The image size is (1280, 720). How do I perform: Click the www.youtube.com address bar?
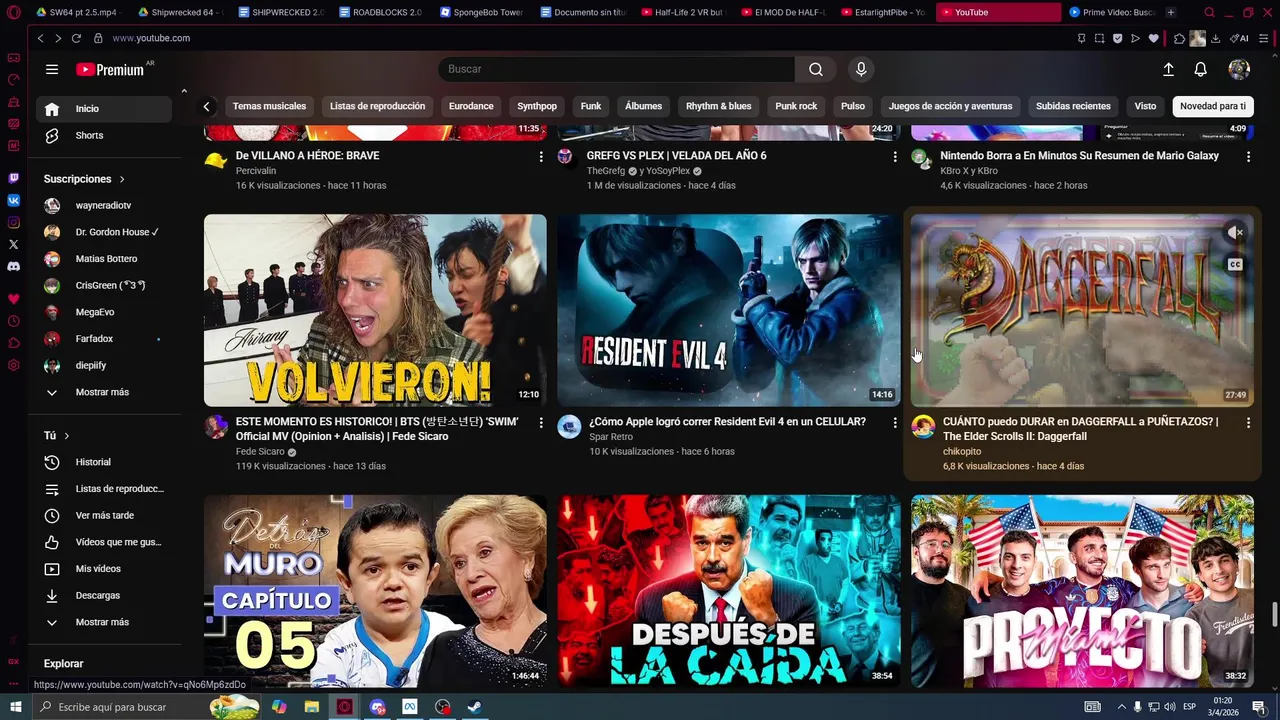click(151, 38)
